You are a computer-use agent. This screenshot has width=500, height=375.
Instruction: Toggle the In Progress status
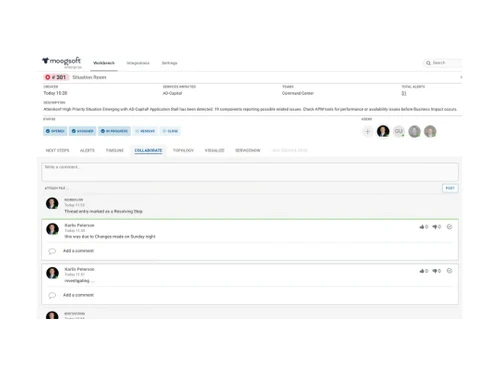coord(114,131)
